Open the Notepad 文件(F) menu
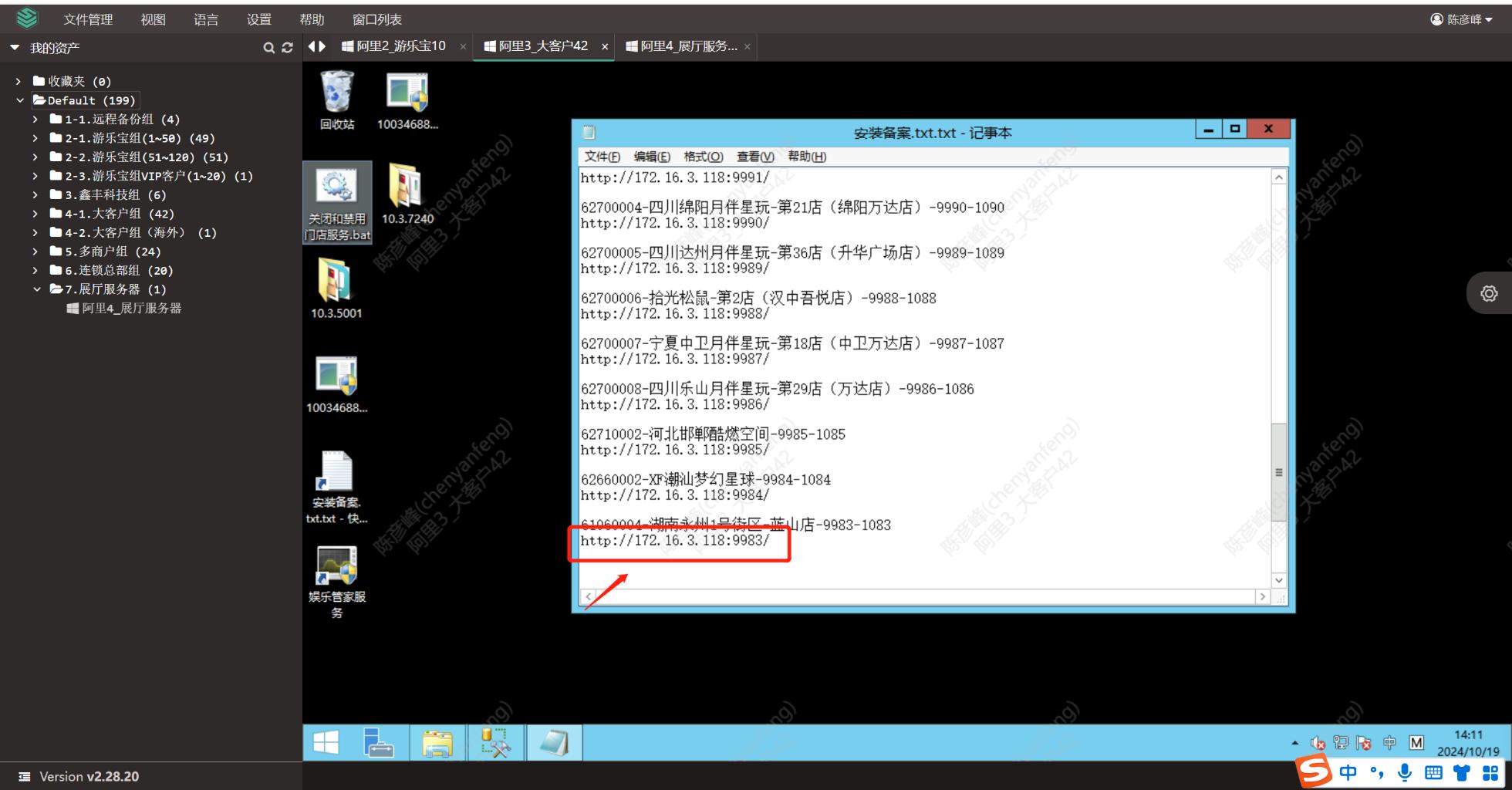The width and height of the screenshot is (1512, 790). pyautogui.click(x=602, y=157)
